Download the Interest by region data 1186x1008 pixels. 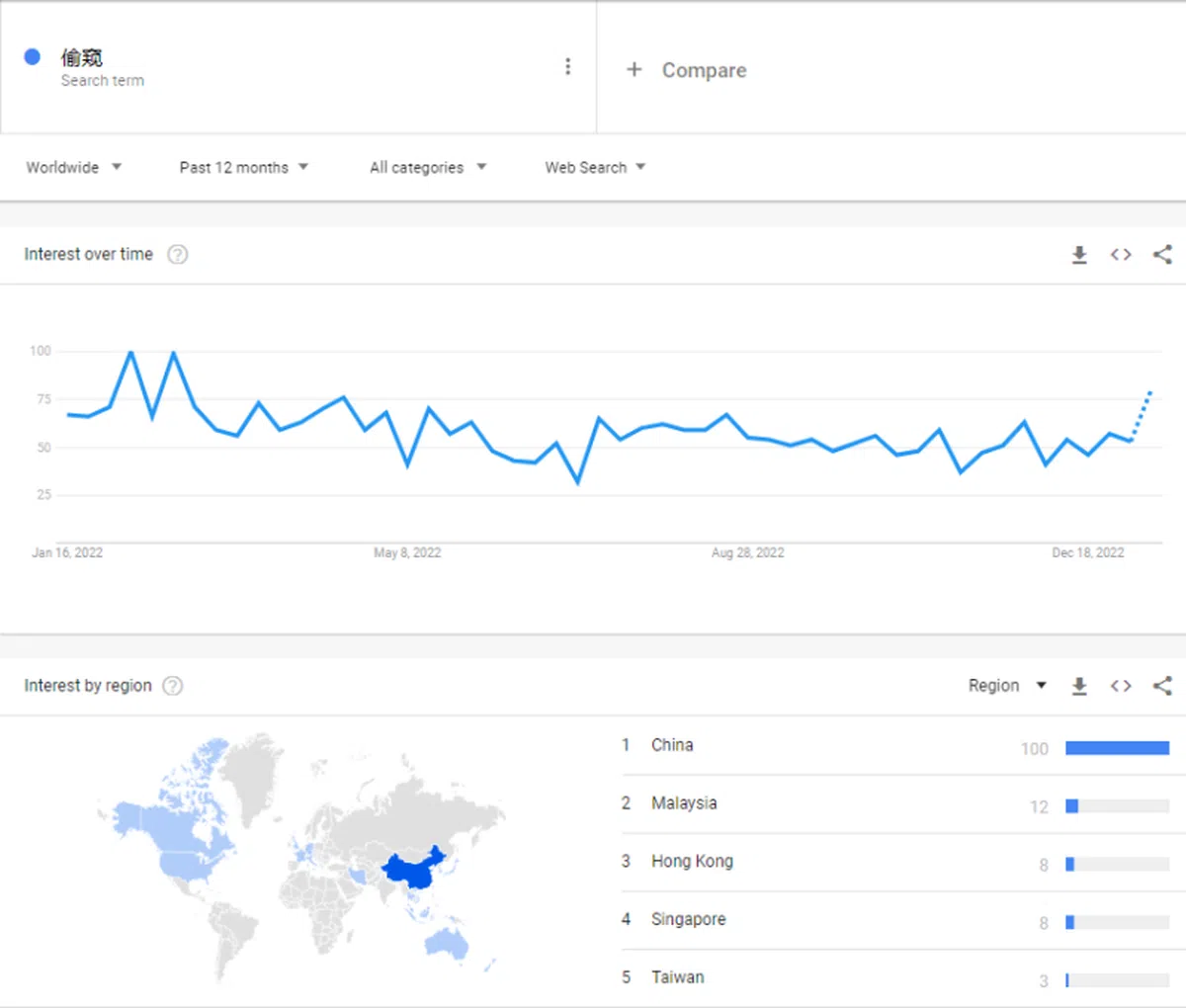point(1079,685)
